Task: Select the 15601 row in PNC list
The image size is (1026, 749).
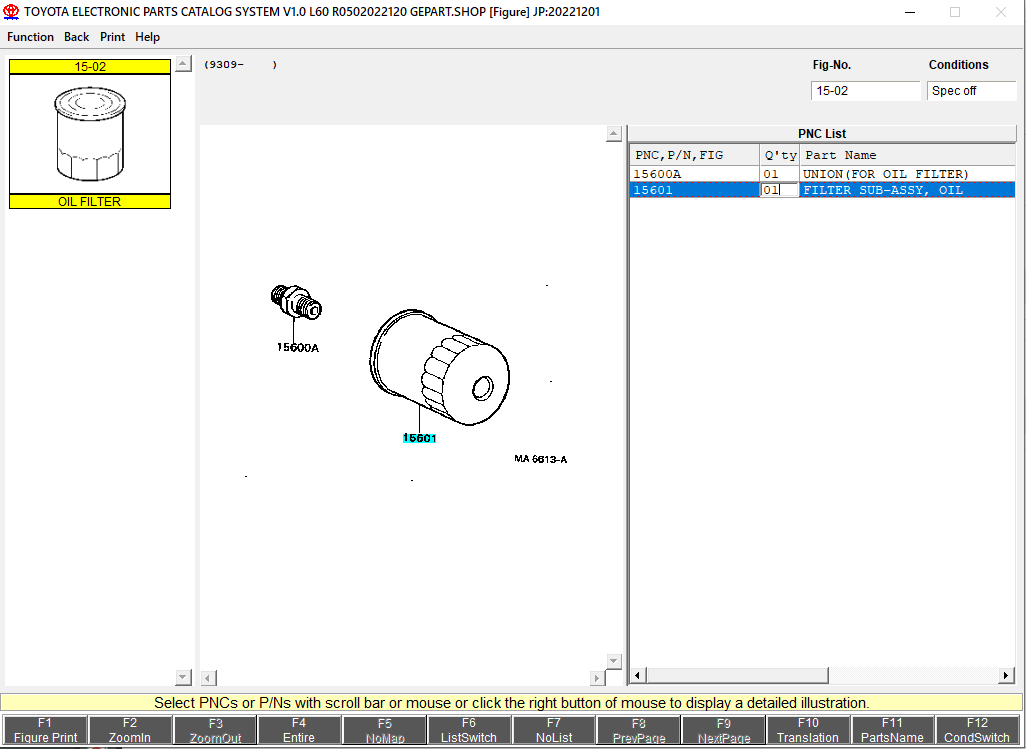Action: (822, 190)
